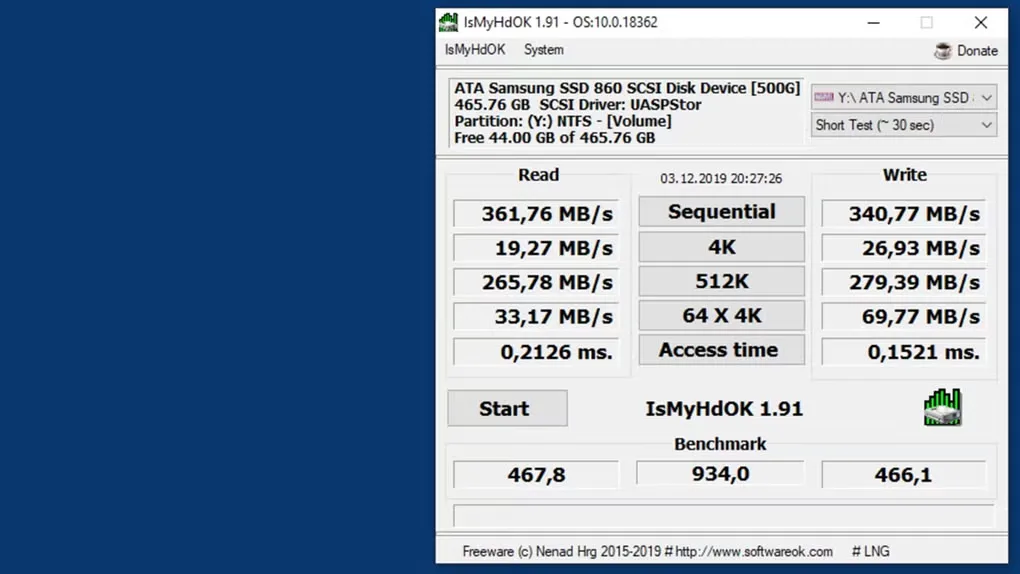Click the Freeware (c) Nenad Hrg 2015-2019 text
Viewport: 1020px width, 574px height.
pyautogui.click(x=561, y=552)
